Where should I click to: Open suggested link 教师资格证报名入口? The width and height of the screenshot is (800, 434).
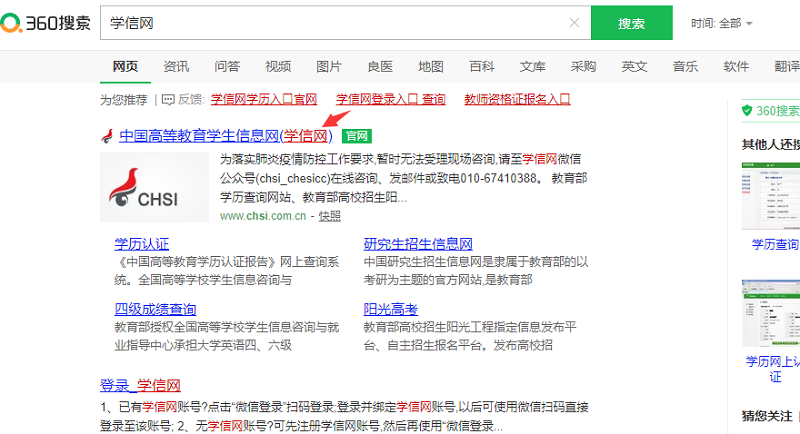pyautogui.click(x=517, y=99)
